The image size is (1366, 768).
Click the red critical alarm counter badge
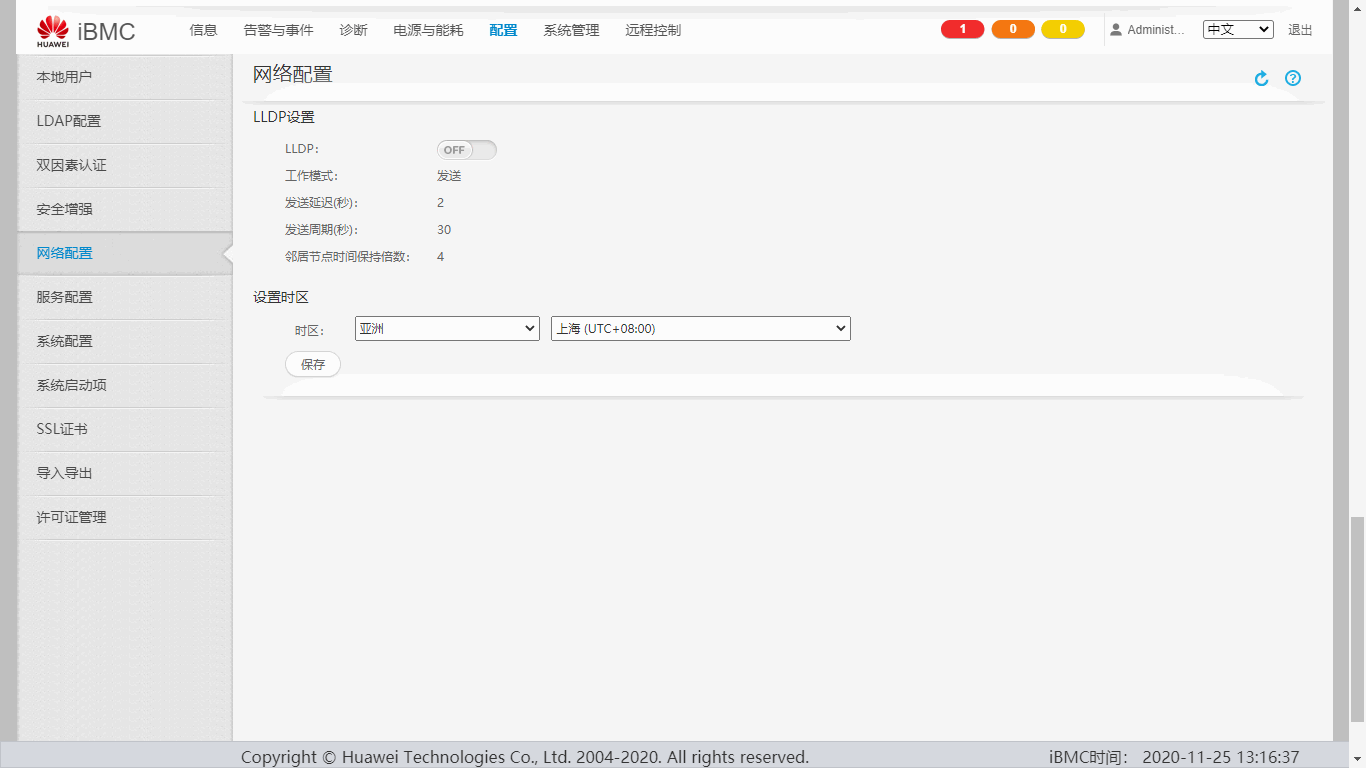tap(962, 30)
